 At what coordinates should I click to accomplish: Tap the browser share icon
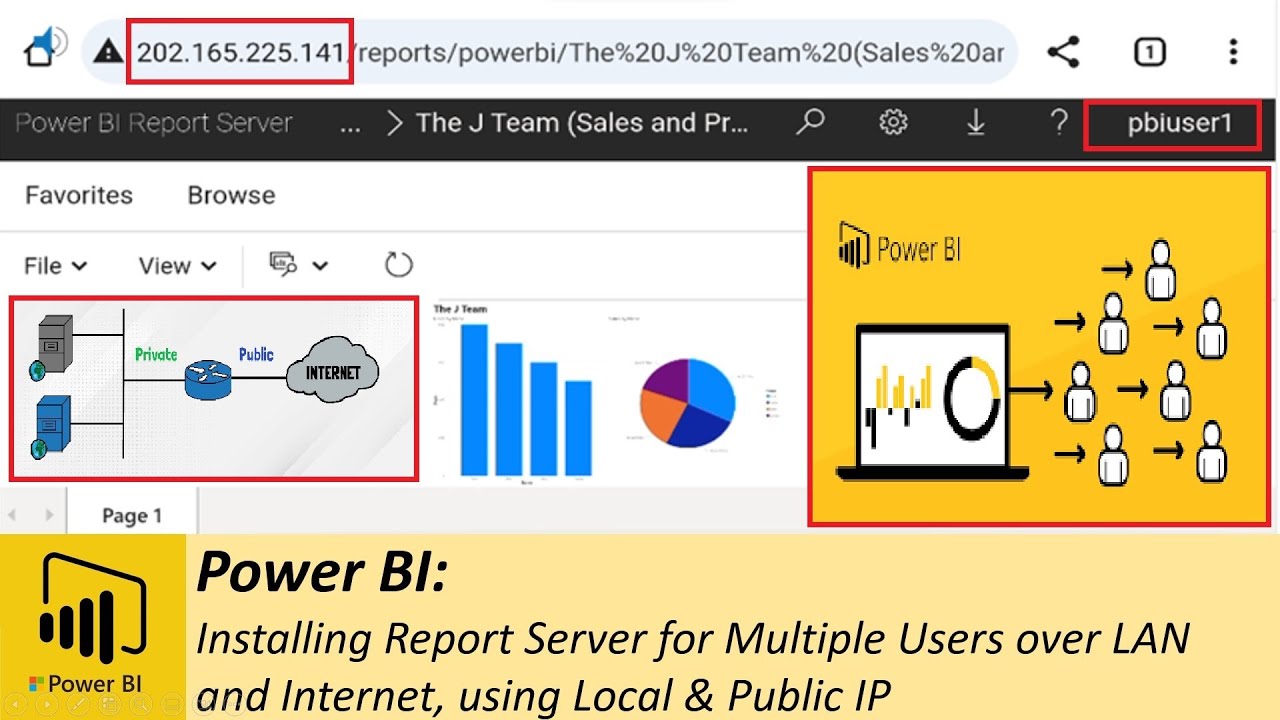pos(1063,52)
